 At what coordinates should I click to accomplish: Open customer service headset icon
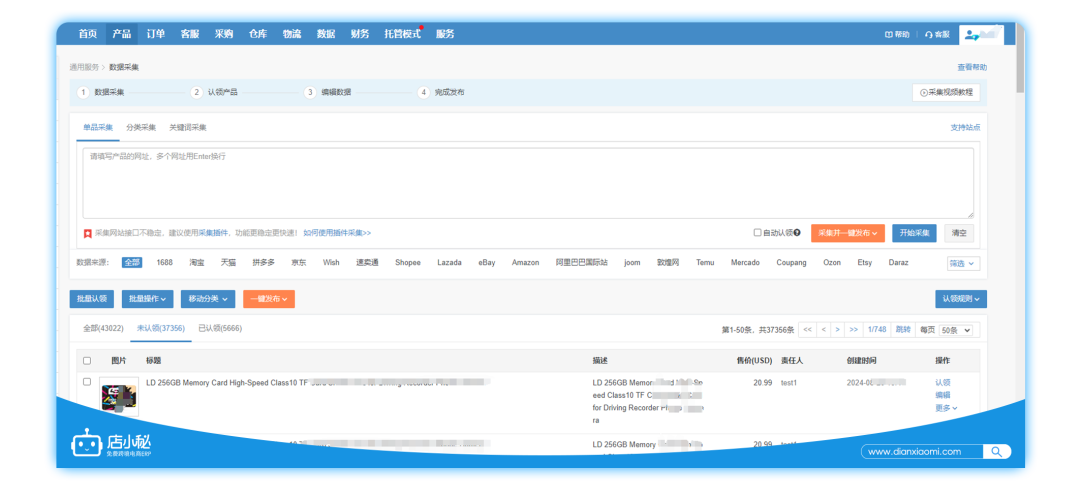coord(928,34)
